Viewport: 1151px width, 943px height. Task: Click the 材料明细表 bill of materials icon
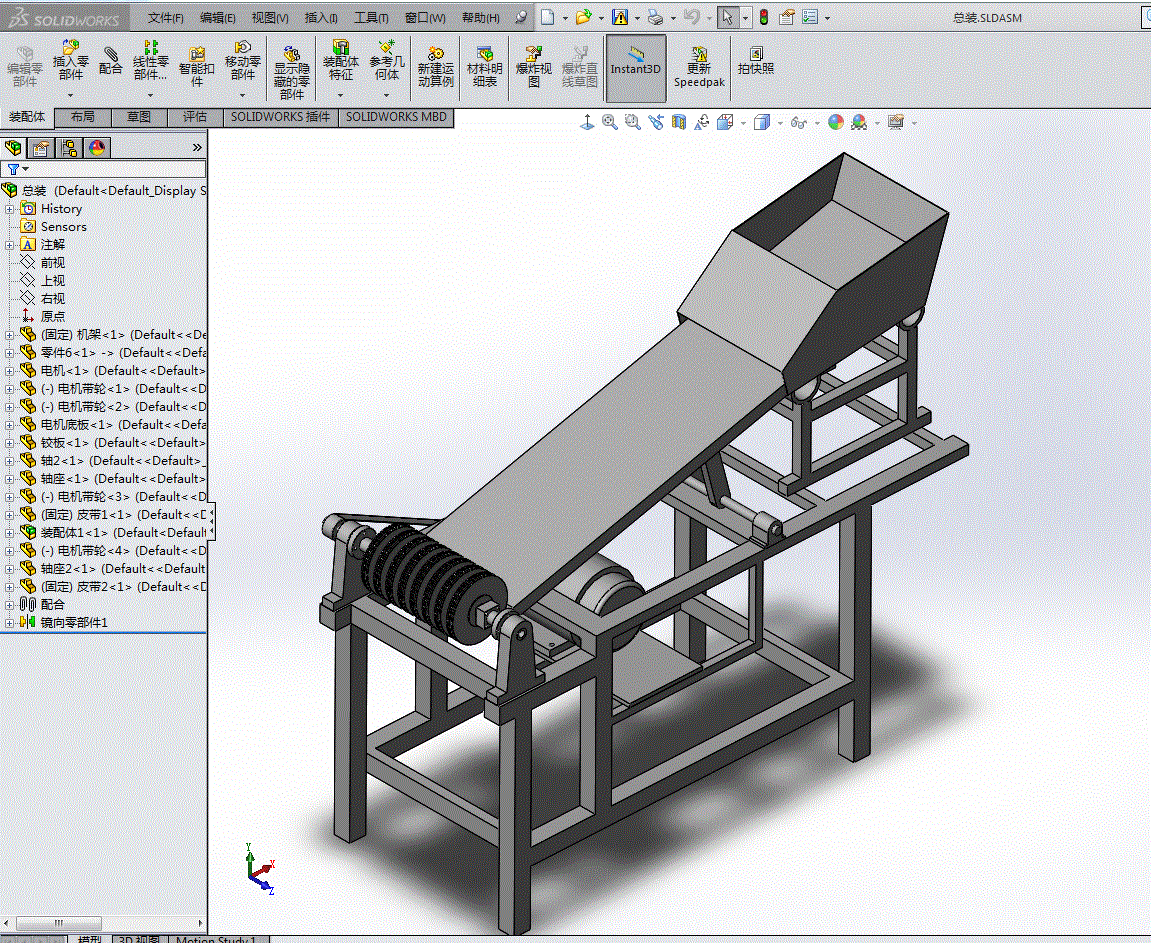(x=484, y=66)
